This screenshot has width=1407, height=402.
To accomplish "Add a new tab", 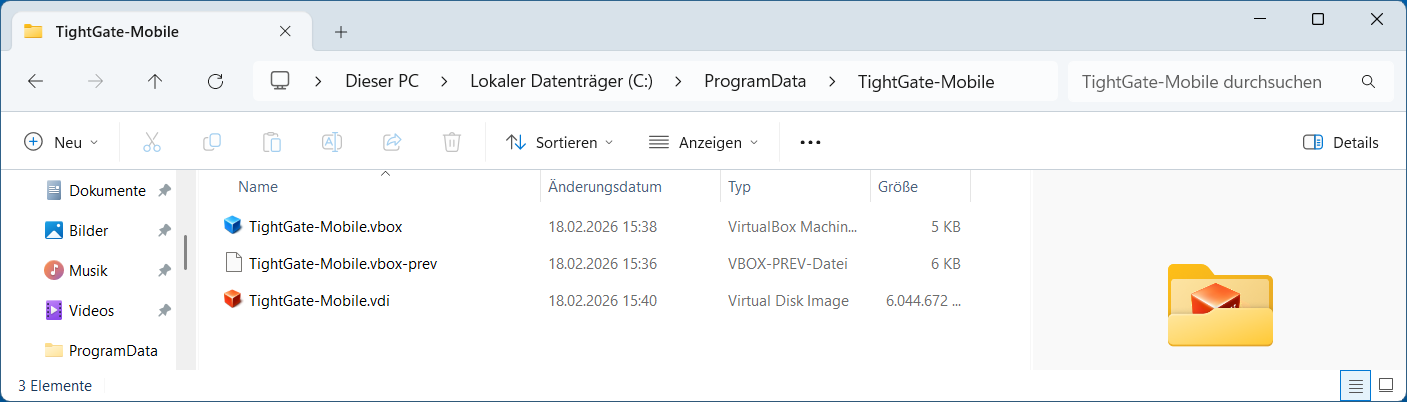I will [341, 32].
